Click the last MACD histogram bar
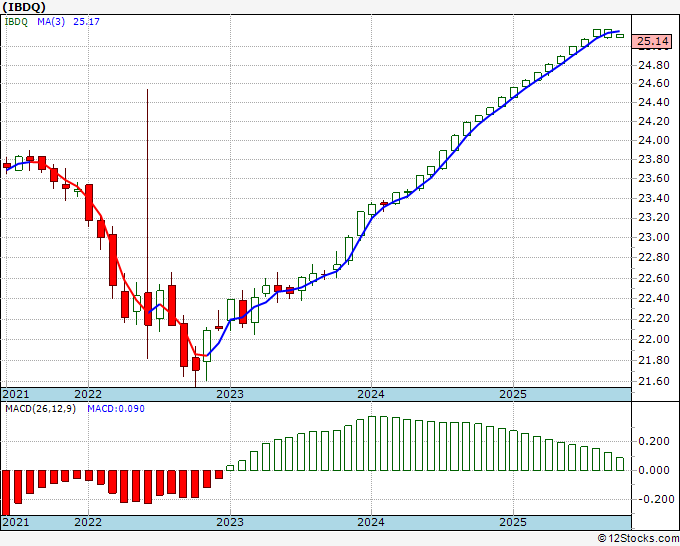Screen dimensions: 680x546 620,464
